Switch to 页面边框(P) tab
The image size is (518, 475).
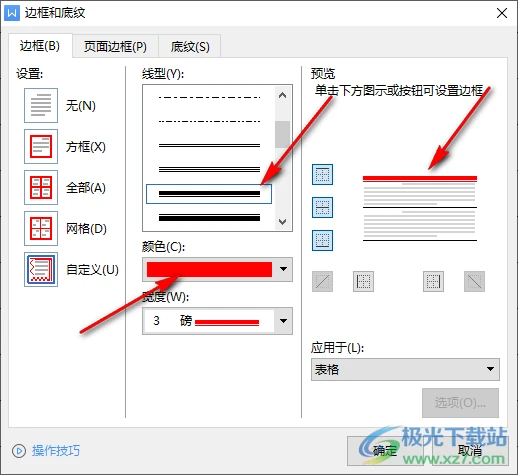coord(115,46)
